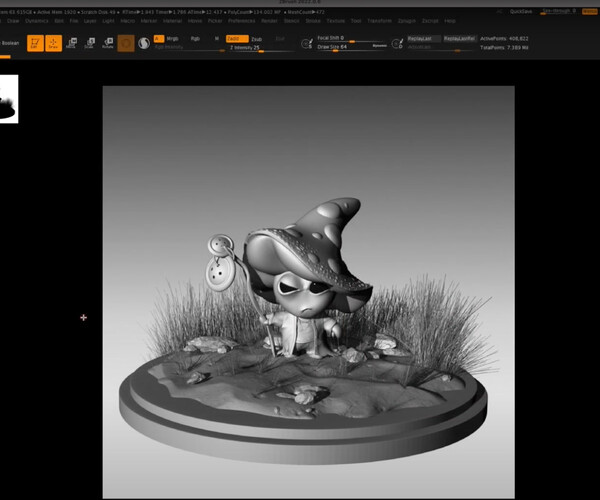The image size is (600, 500).
Task: Open the Texture menu
Action: (x=336, y=21)
